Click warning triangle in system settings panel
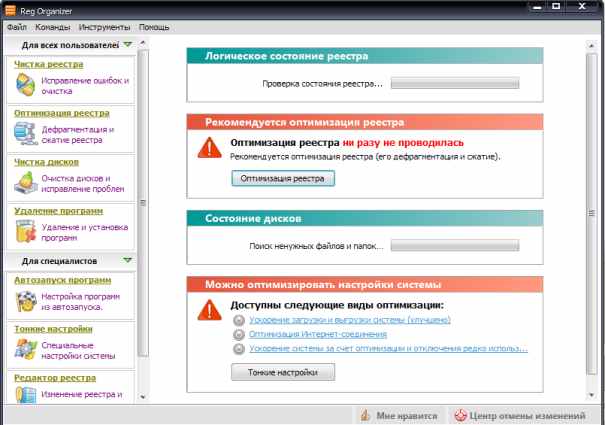Screen dimensions: 605x425 [210, 310]
